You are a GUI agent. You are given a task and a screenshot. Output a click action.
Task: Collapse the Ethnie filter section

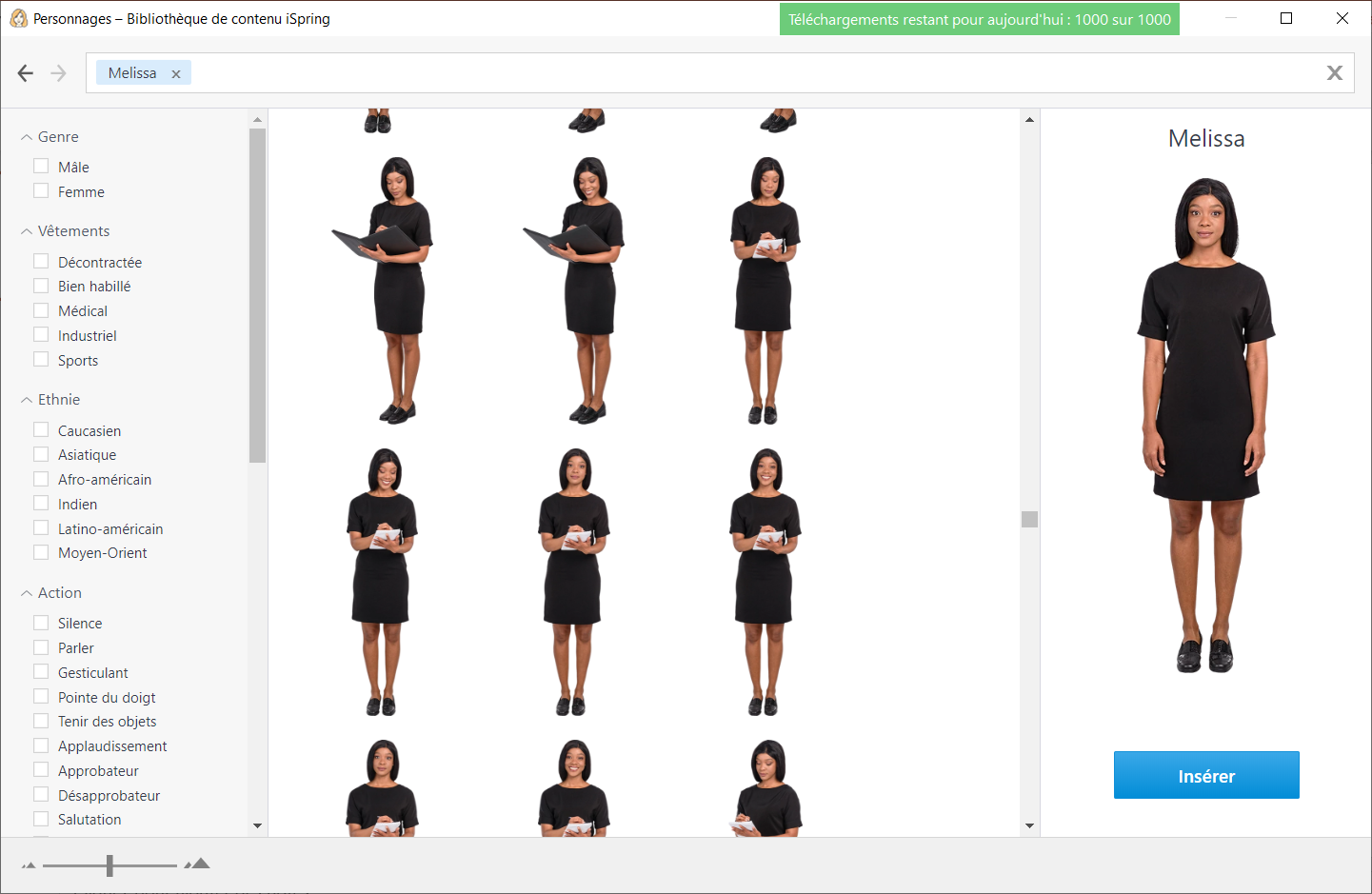point(27,400)
